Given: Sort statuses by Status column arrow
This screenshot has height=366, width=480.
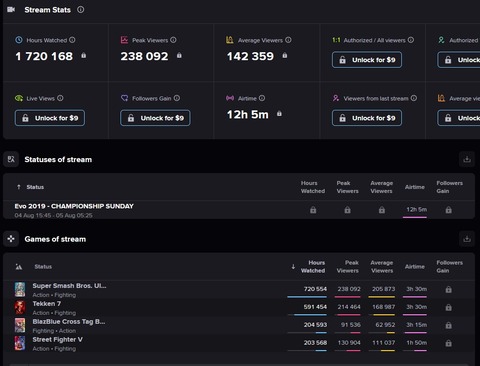Looking at the screenshot, I should (x=19, y=187).
